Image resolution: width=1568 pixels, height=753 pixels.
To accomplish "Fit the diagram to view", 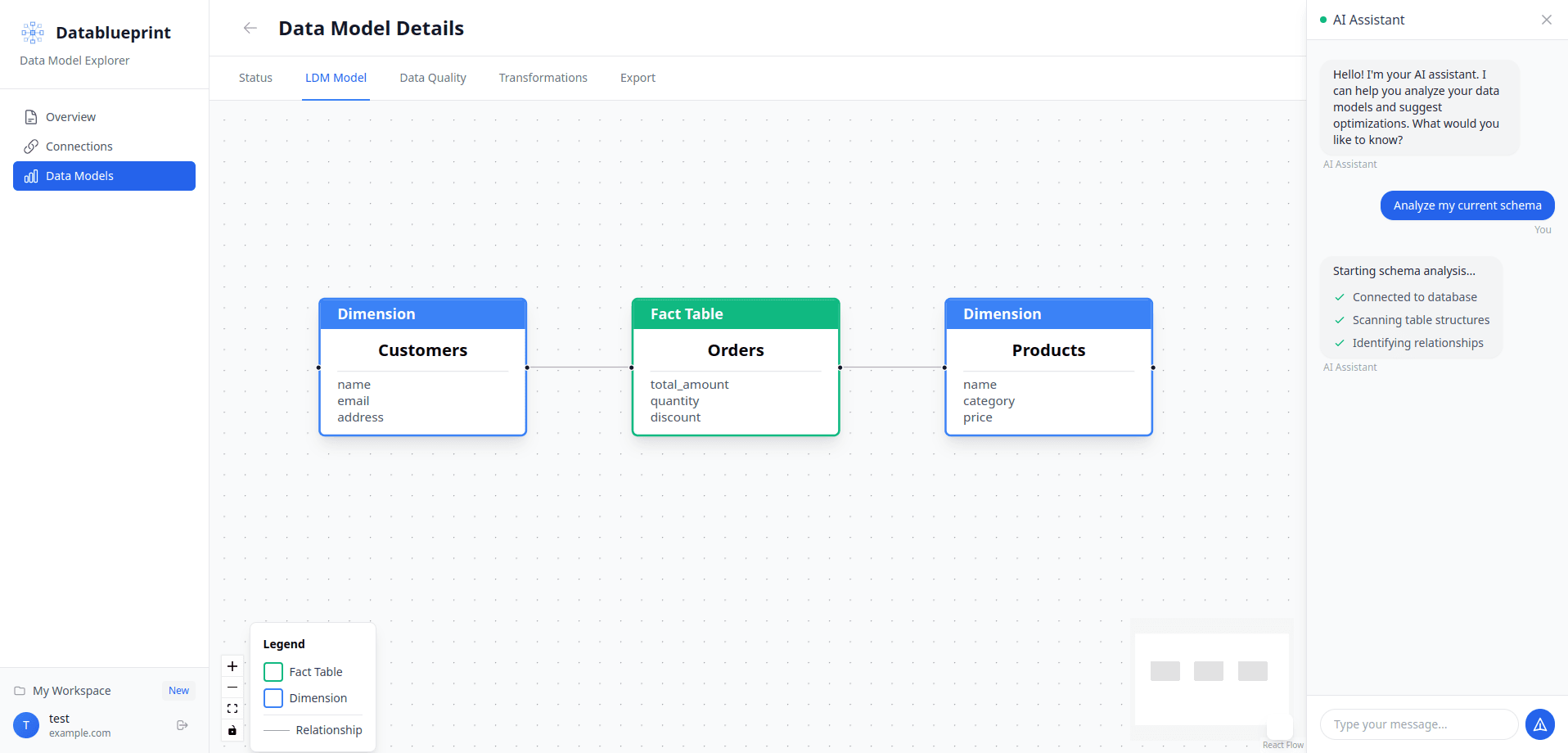I will coord(232,709).
